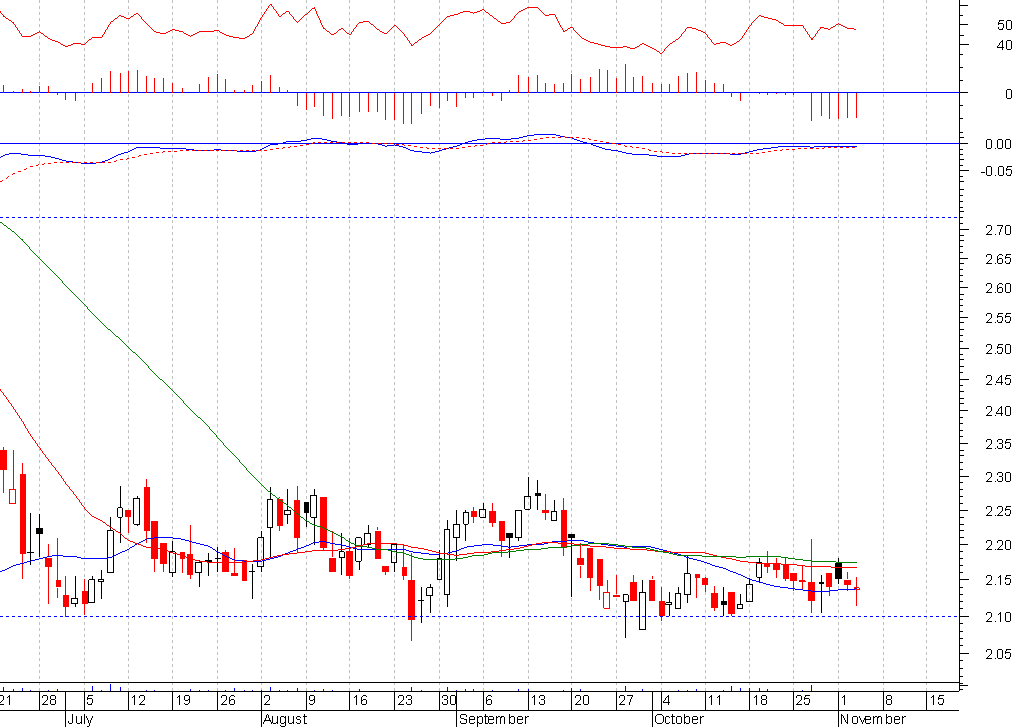The height and width of the screenshot is (727, 1016).
Task: Click date label 19 on the time axis
Action: point(183,700)
